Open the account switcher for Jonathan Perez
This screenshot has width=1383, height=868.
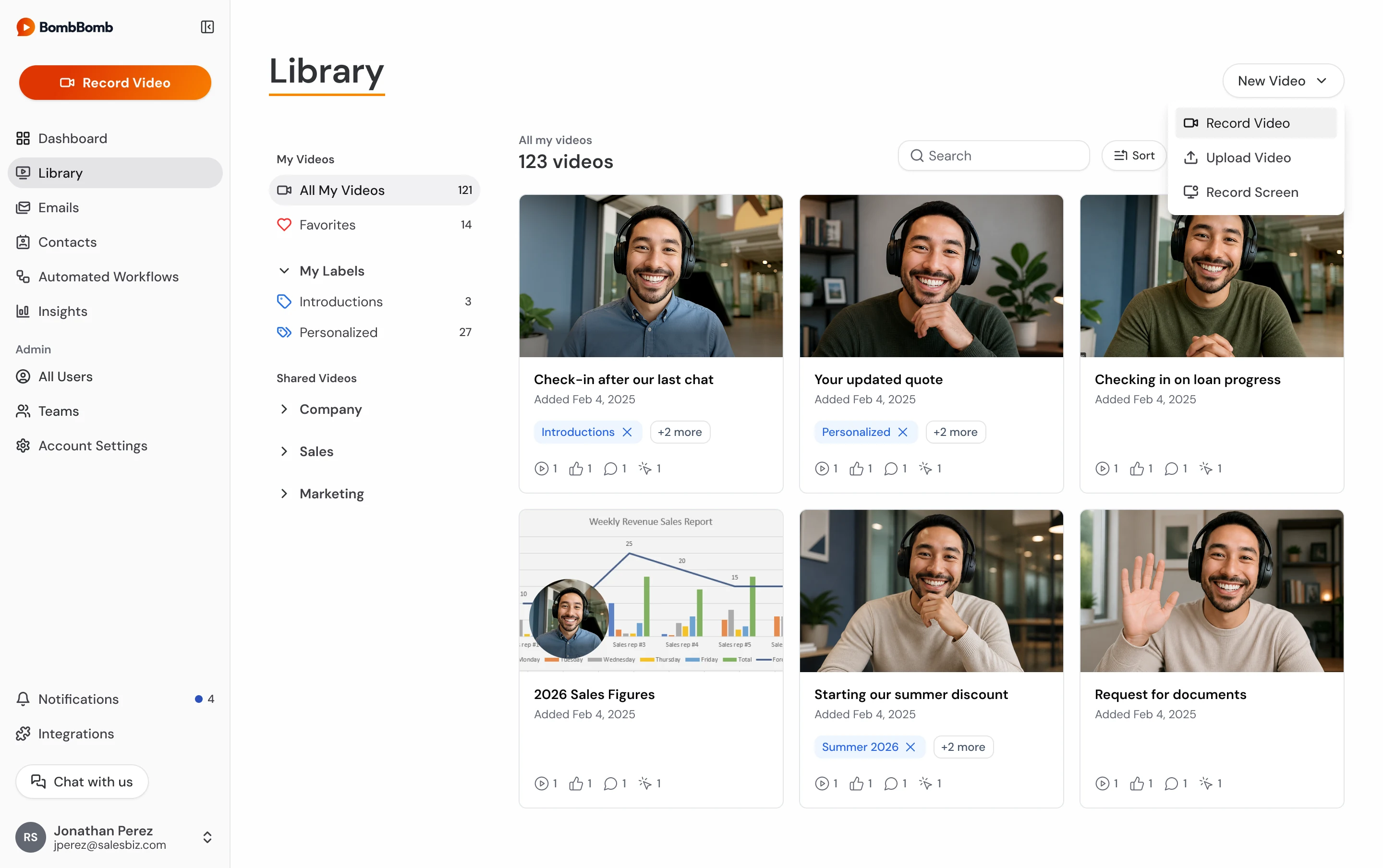click(x=207, y=838)
